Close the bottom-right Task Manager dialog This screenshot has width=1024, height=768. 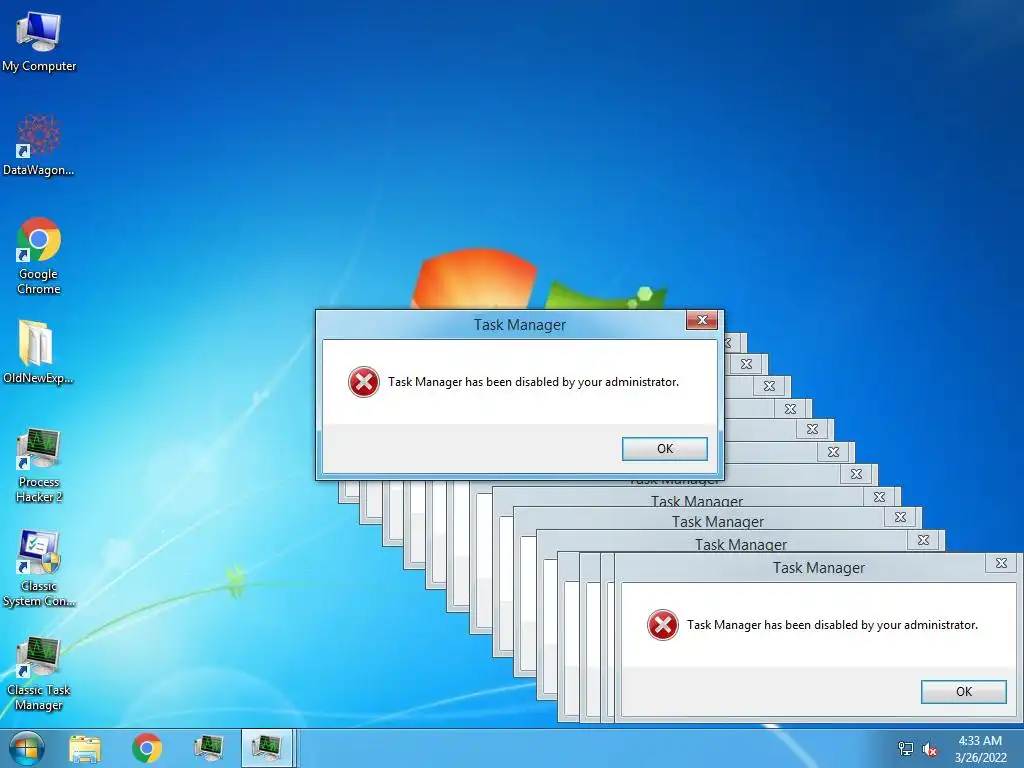pyautogui.click(x=1001, y=563)
